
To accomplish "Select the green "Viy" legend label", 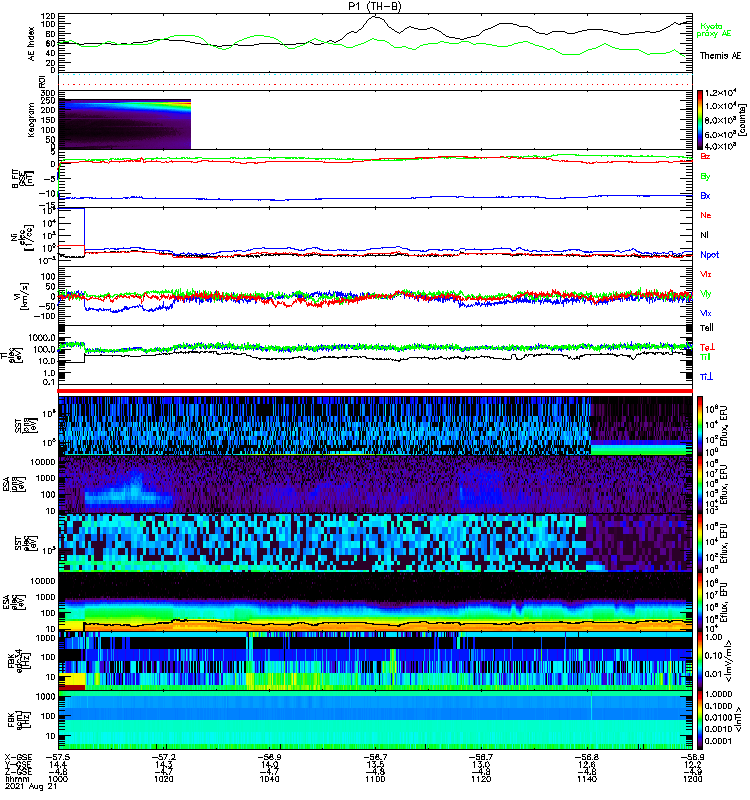I will click(705, 294).
